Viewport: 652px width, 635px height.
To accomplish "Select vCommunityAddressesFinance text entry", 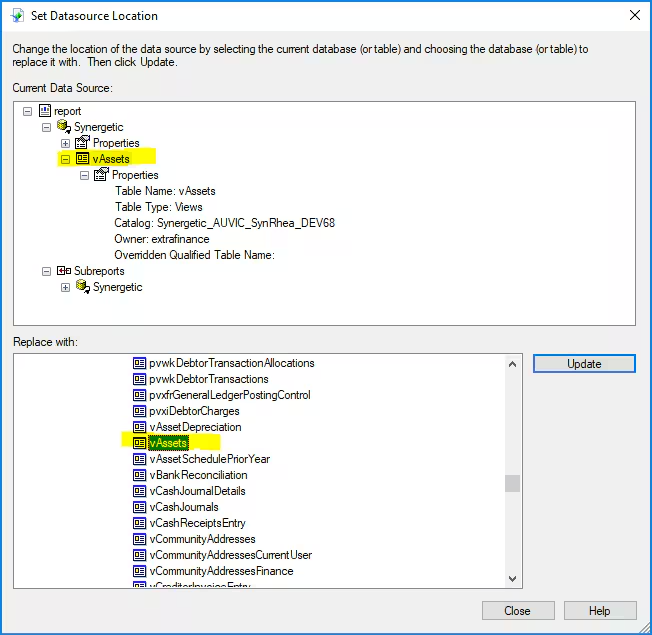I will tap(221, 571).
